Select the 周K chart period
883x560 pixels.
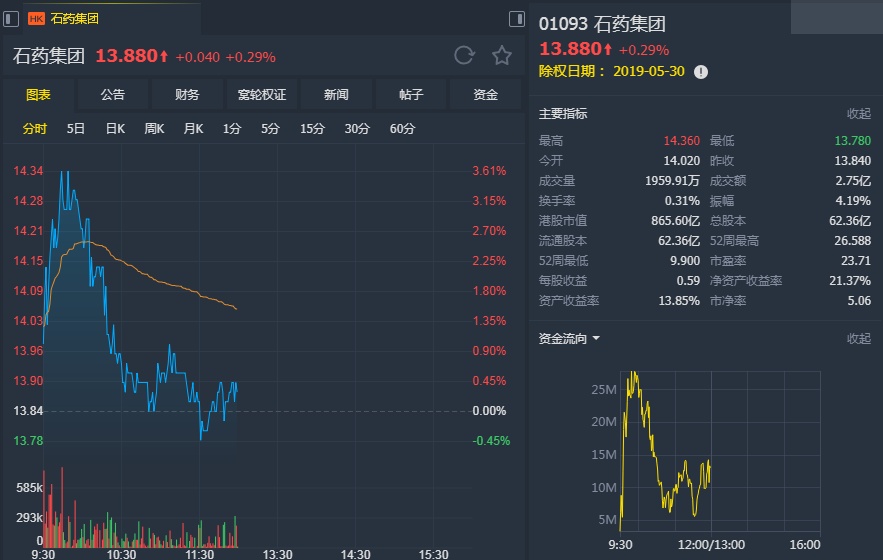click(x=154, y=129)
